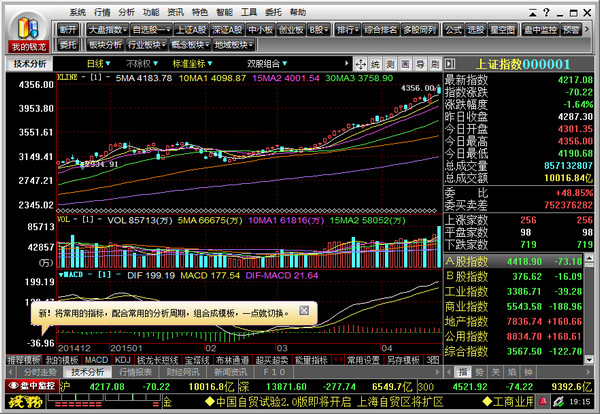Click the panel collapse icon beside 上证指数

pyautogui.click(x=450, y=64)
